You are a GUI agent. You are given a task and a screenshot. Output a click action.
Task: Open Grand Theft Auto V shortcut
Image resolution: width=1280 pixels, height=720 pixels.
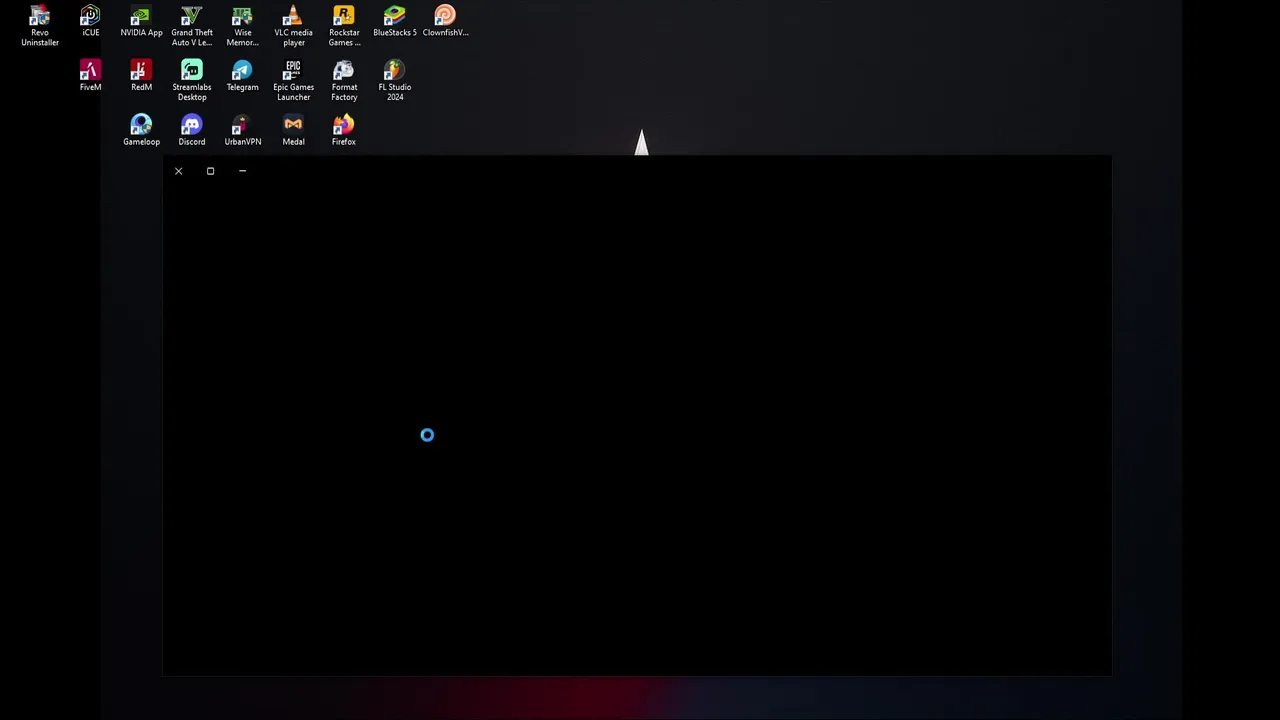click(x=192, y=26)
